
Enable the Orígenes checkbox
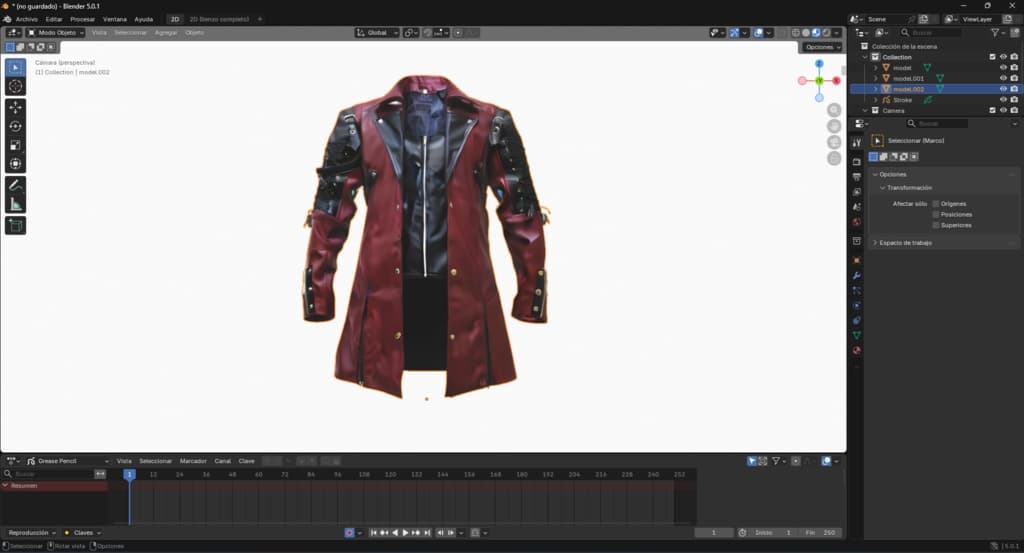click(936, 204)
